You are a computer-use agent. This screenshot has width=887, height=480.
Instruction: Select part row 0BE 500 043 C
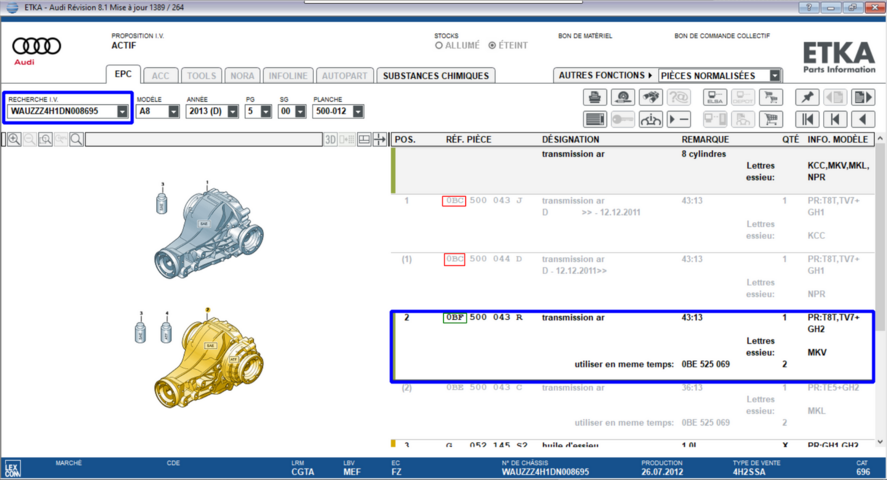point(632,410)
